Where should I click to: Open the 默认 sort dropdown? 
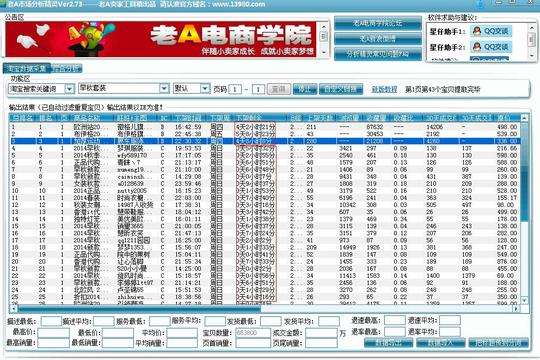(x=205, y=89)
